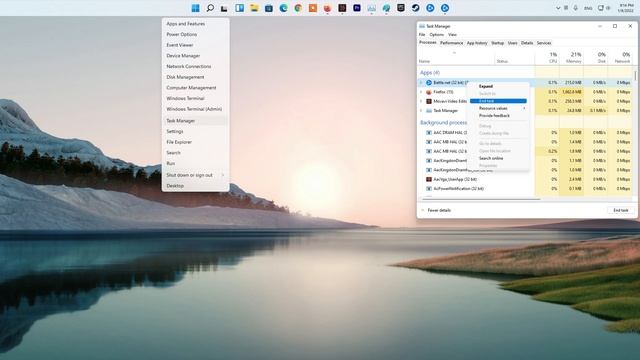Open the orange square app on taskbar
This screenshot has width=640, height=360.
pyautogui.click(x=313, y=8)
